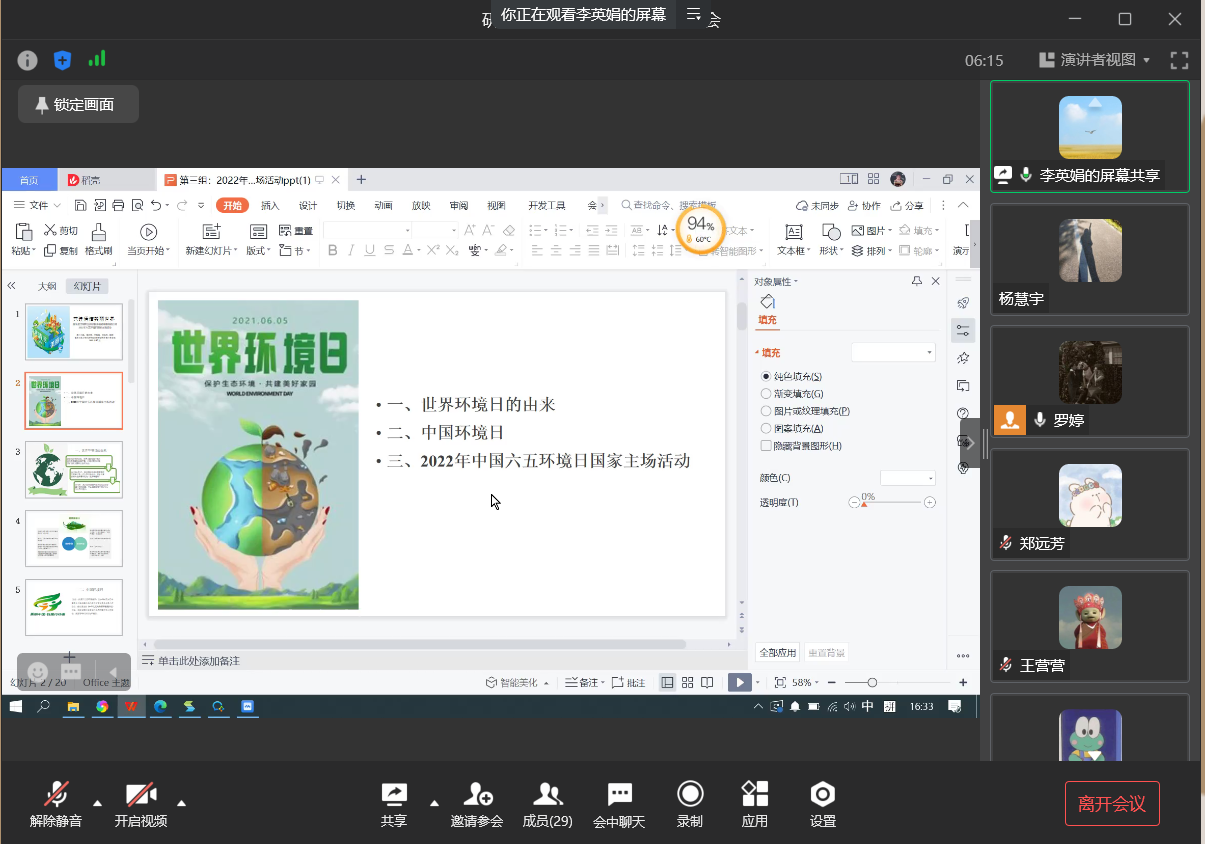Click the red 离开会议 button
The height and width of the screenshot is (844, 1205).
click(1112, 803)
